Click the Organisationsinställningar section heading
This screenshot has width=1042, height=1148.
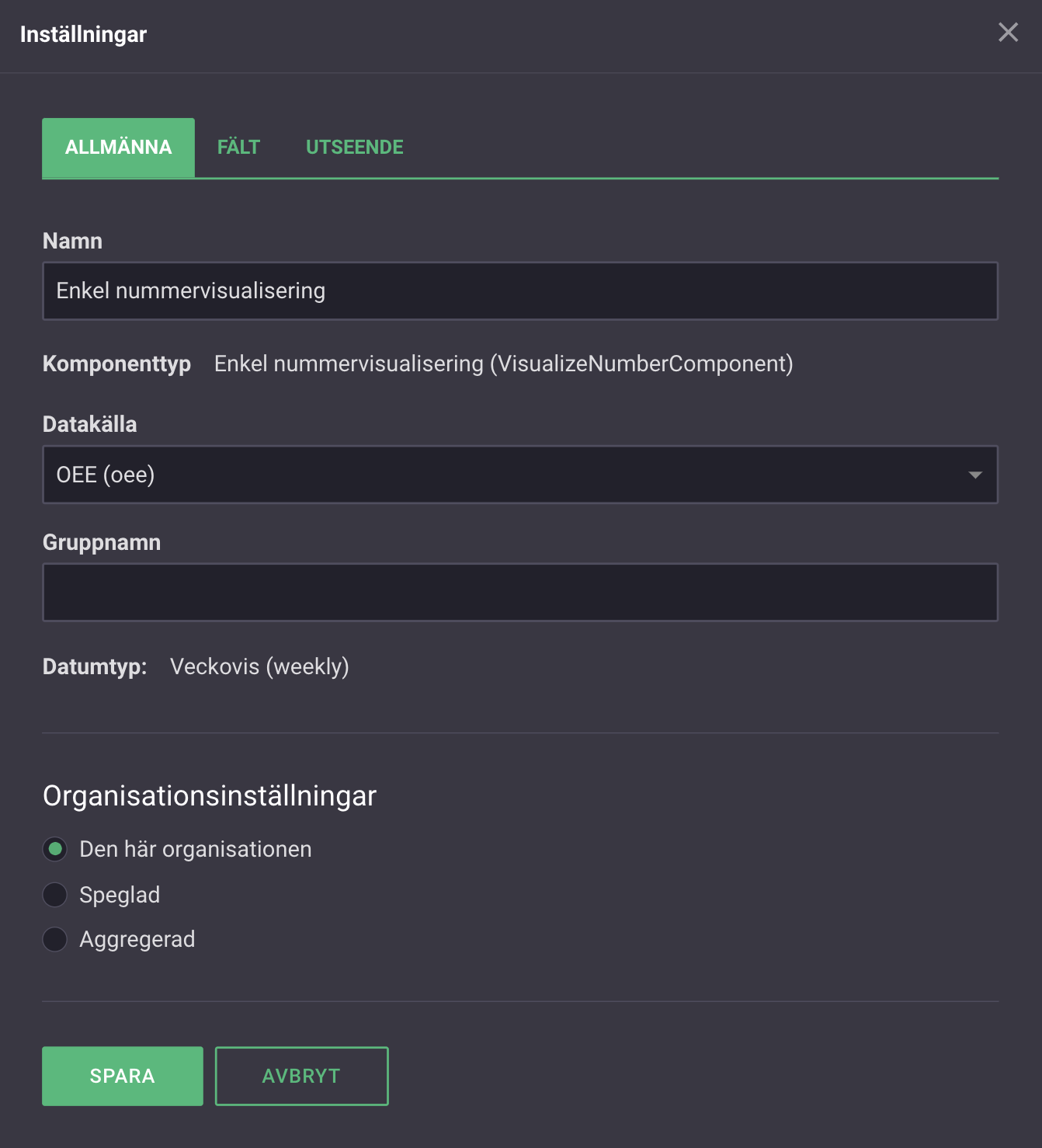[210, 796]
